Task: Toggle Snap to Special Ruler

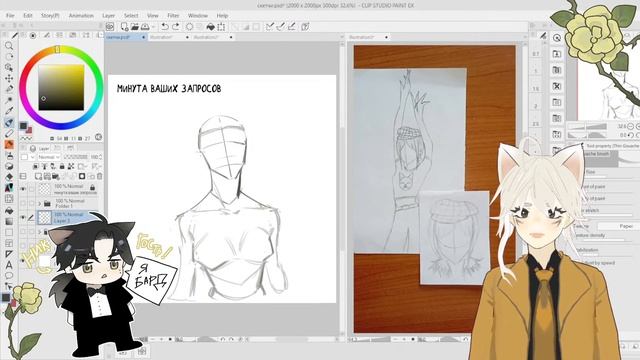Action: [x=280, y=27]
